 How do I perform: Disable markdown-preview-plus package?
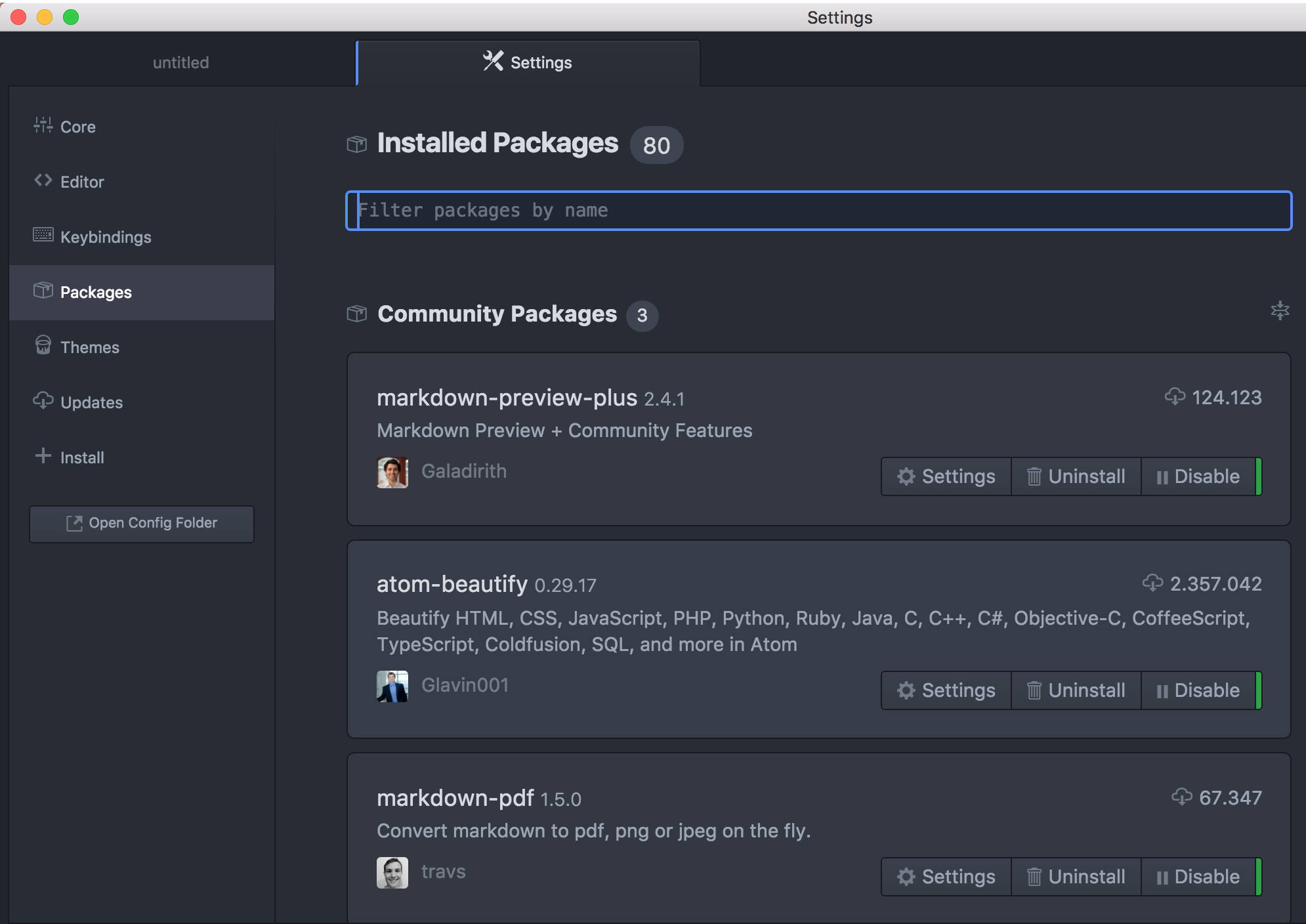(x=1199, y=476)
